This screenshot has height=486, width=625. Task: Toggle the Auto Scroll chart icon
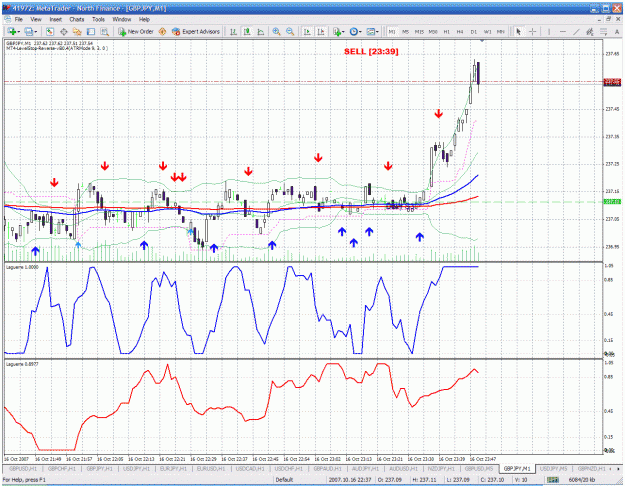[307, 31]
